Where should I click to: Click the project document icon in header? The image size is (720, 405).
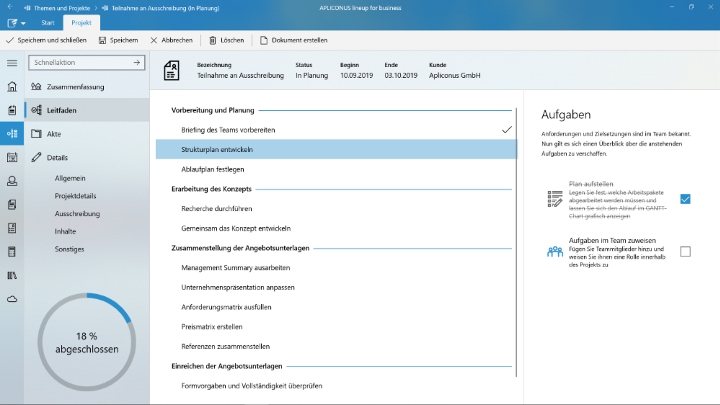coord(171,70)
